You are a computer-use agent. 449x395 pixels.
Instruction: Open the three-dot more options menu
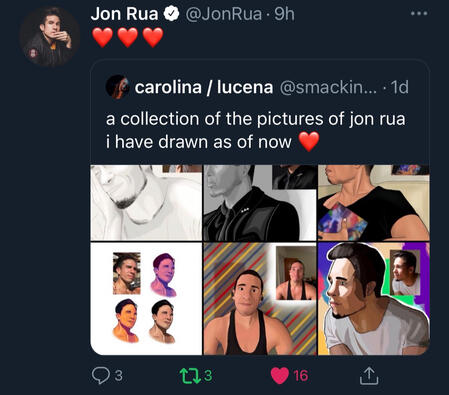point(419,14)
